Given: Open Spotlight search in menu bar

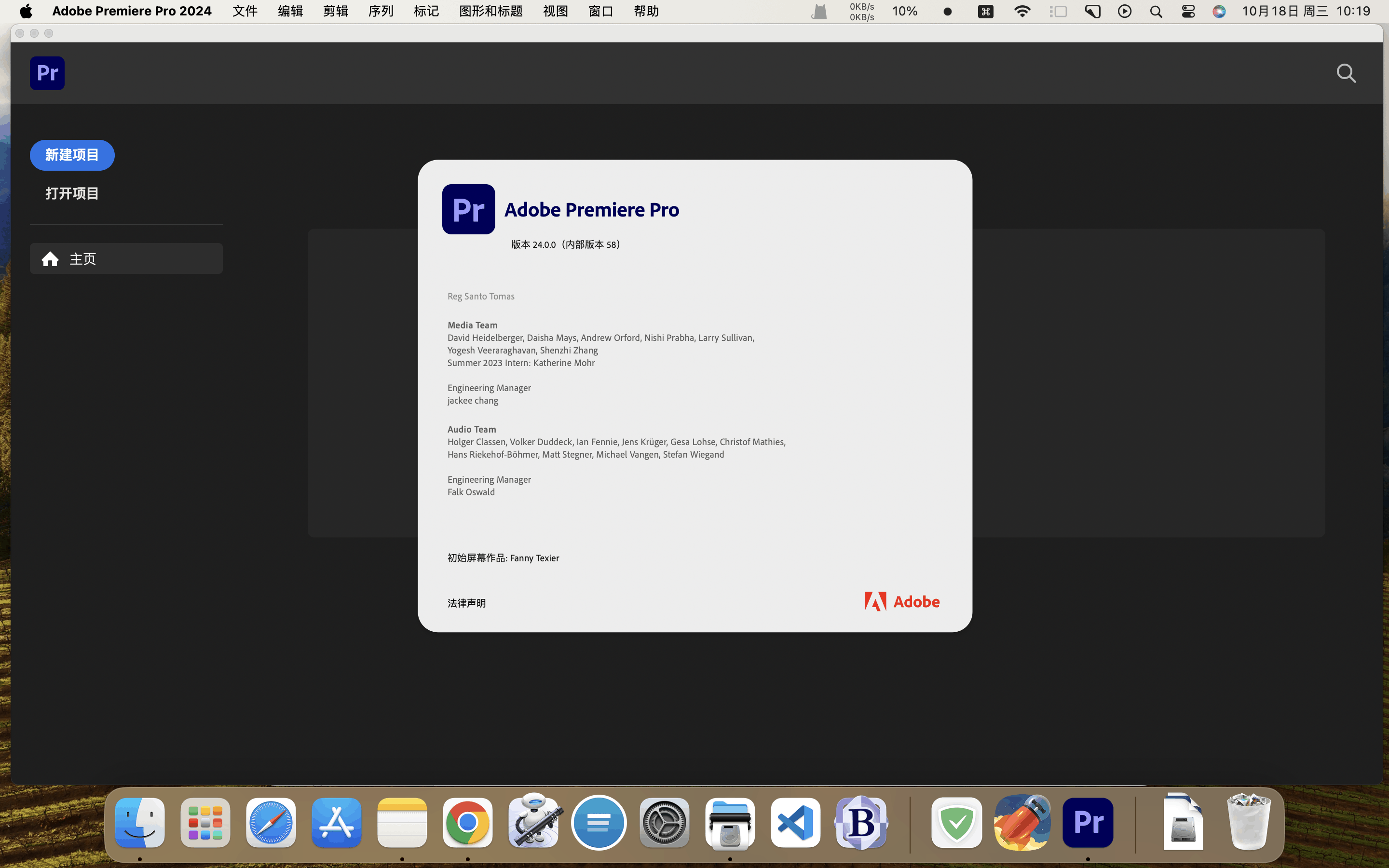Looking at the screenshot, I should tap(1156, 12).
